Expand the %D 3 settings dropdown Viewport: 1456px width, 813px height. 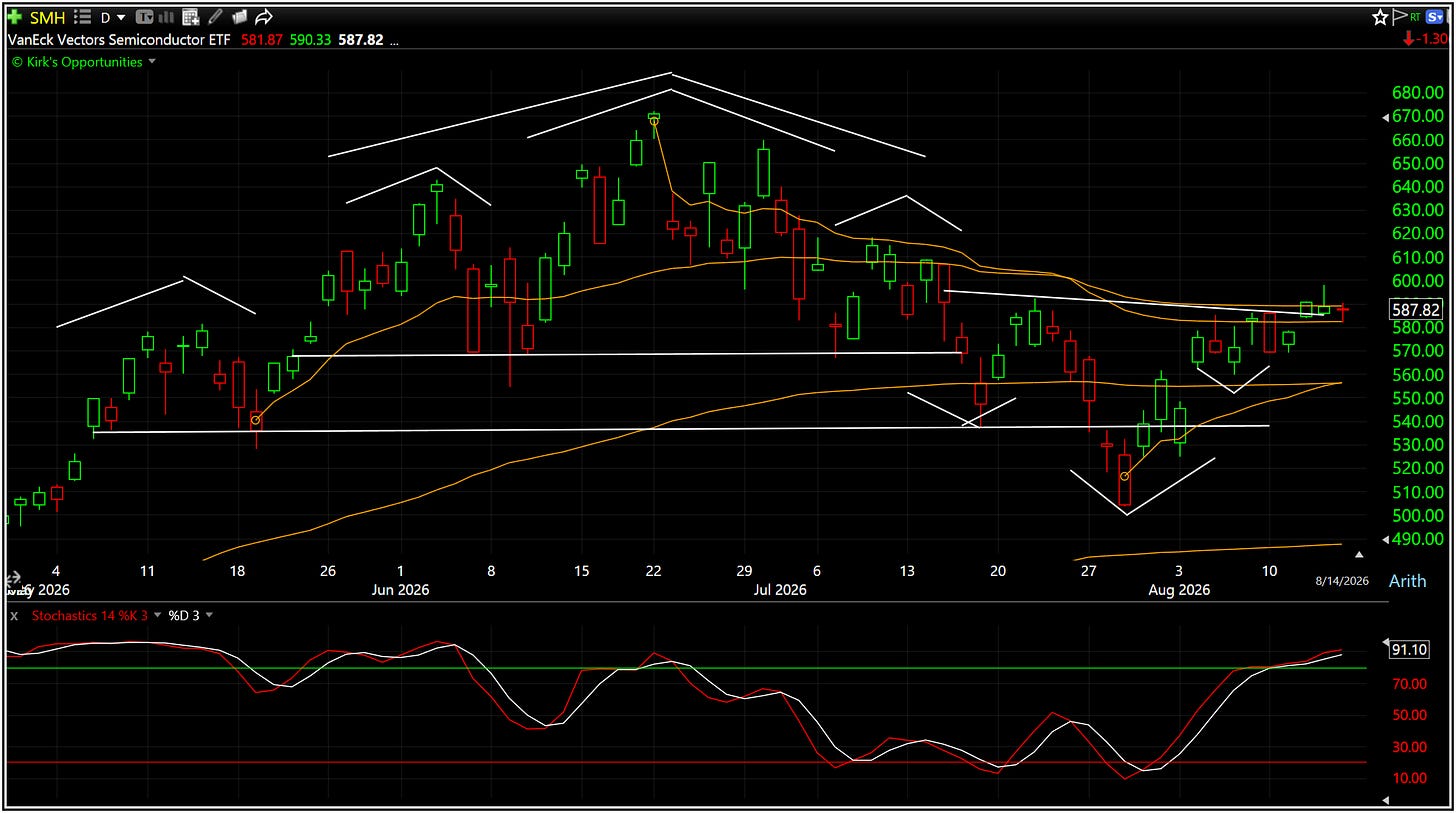(x=210, y=615)
